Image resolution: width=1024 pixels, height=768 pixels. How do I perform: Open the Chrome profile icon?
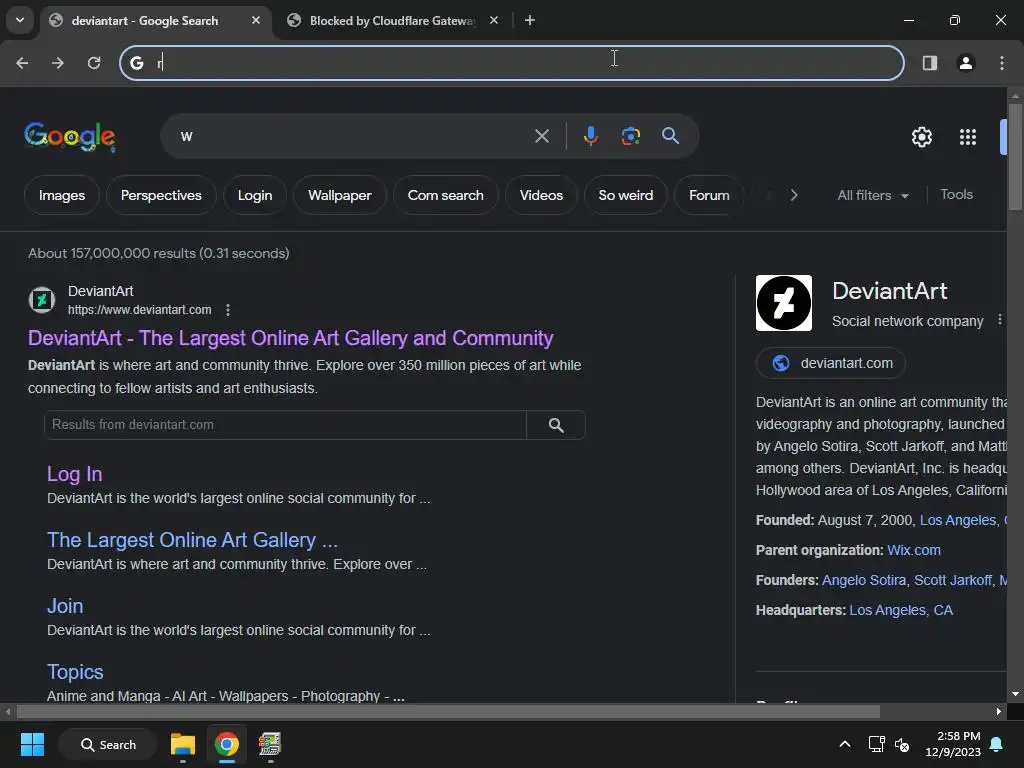[x=966, y=63]
